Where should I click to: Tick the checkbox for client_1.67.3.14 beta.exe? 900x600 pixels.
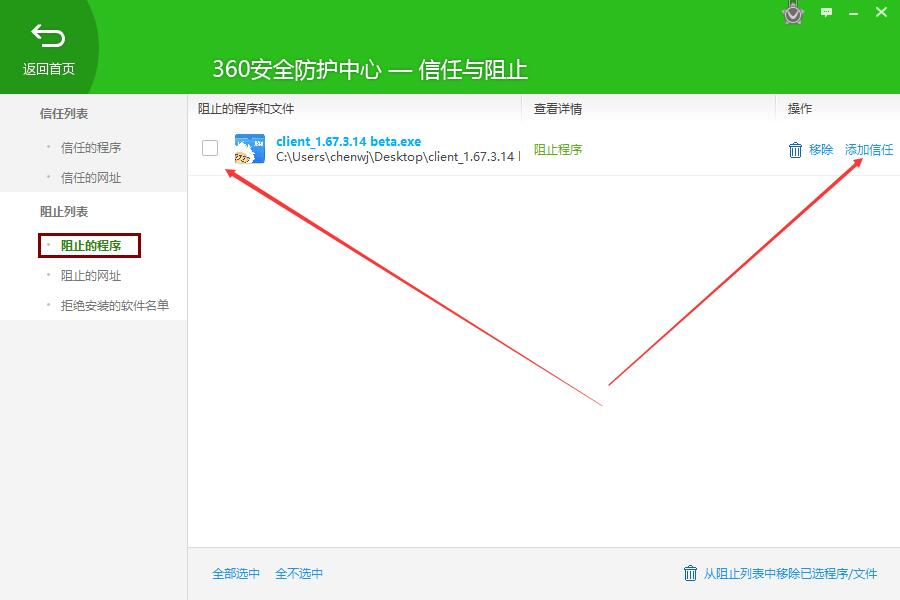point(210,148)
